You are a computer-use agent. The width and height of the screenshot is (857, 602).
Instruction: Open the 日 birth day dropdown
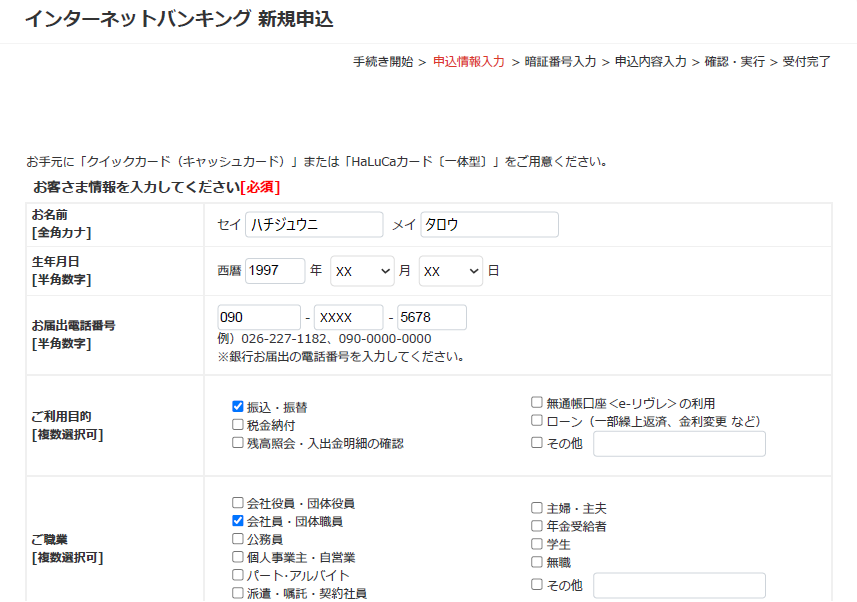tap(450, 271)
